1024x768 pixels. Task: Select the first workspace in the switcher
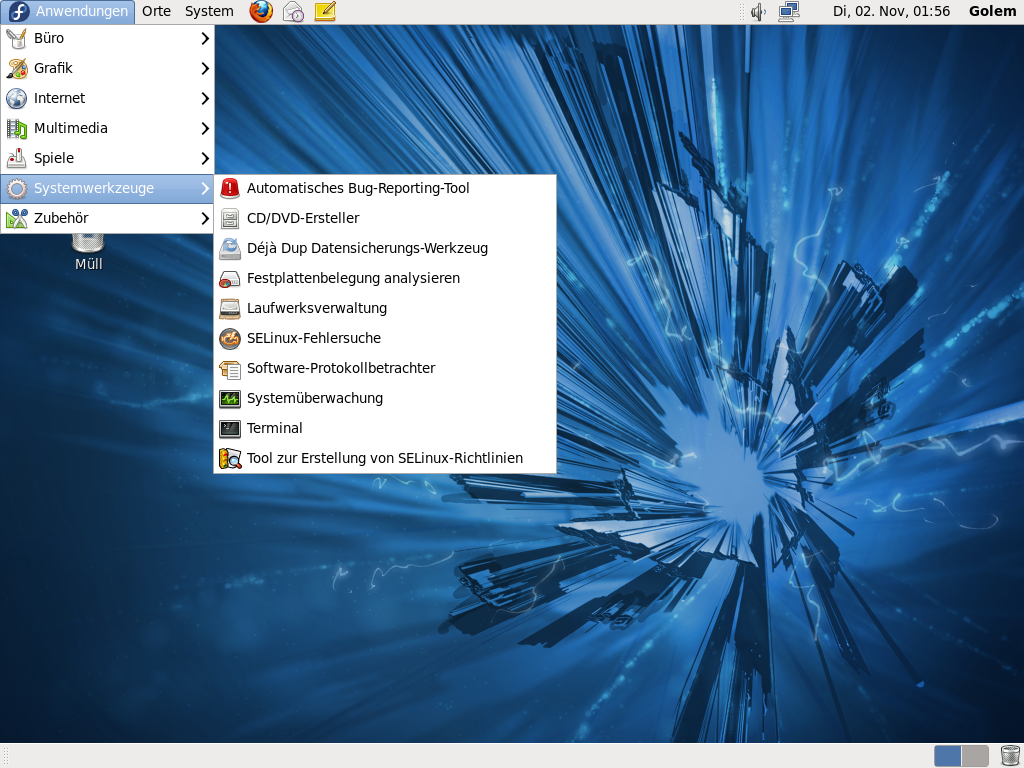click(x=948, y=756)
